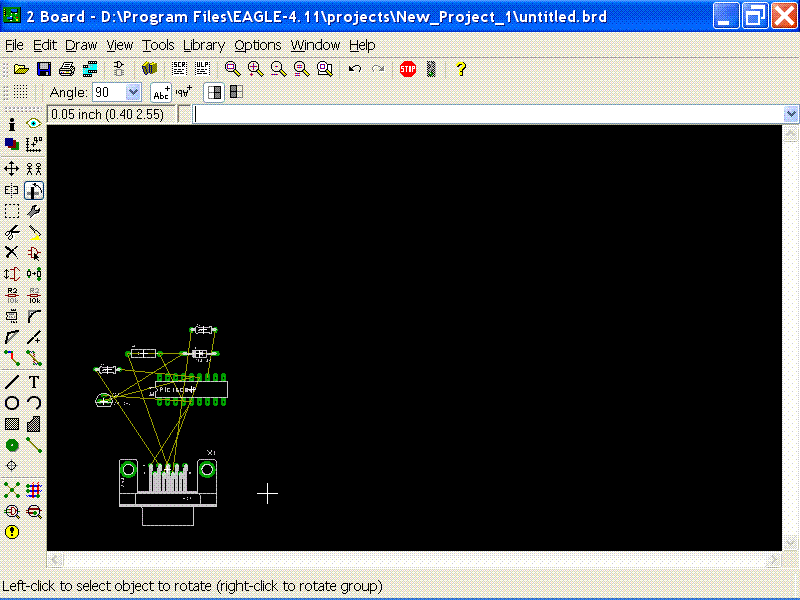Image resolution: width=800 pixels, height=600 pixels.
Task: Select the Name tool
Action: (x=12, y=295)
